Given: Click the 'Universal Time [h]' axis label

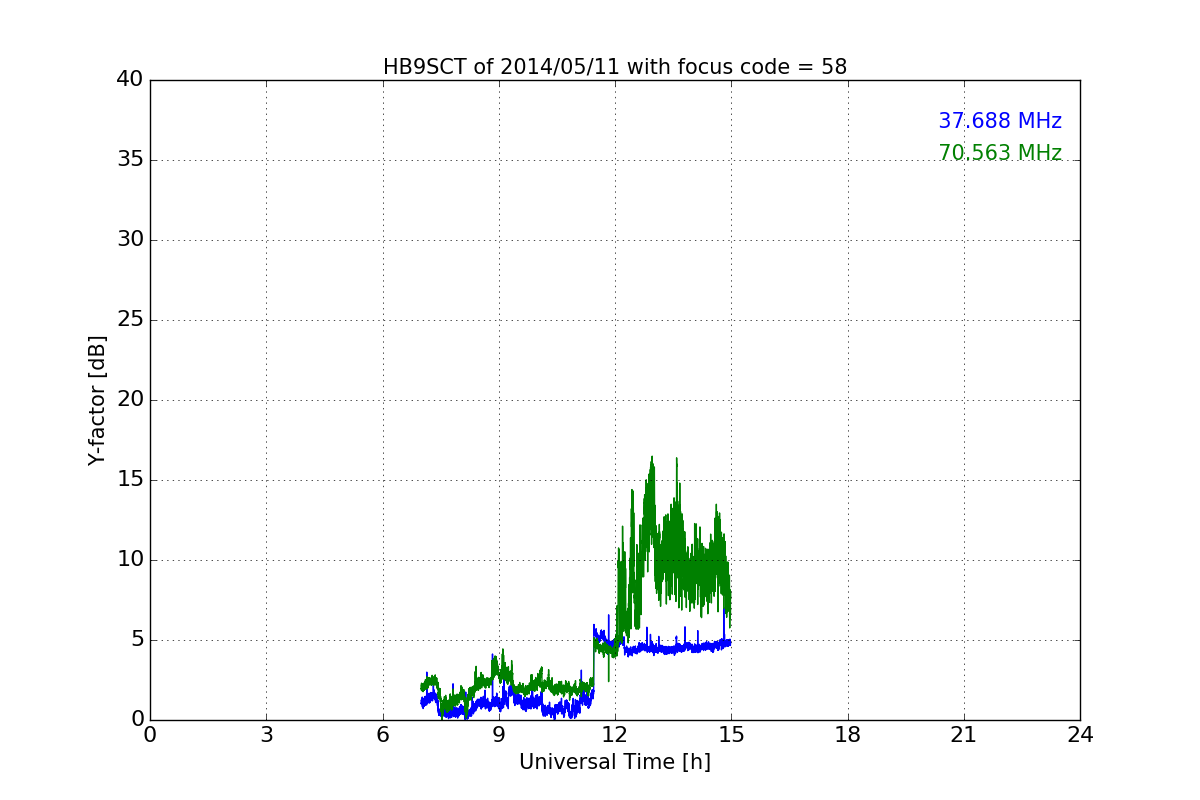Looking at the screenshot, I should point(615,762).
